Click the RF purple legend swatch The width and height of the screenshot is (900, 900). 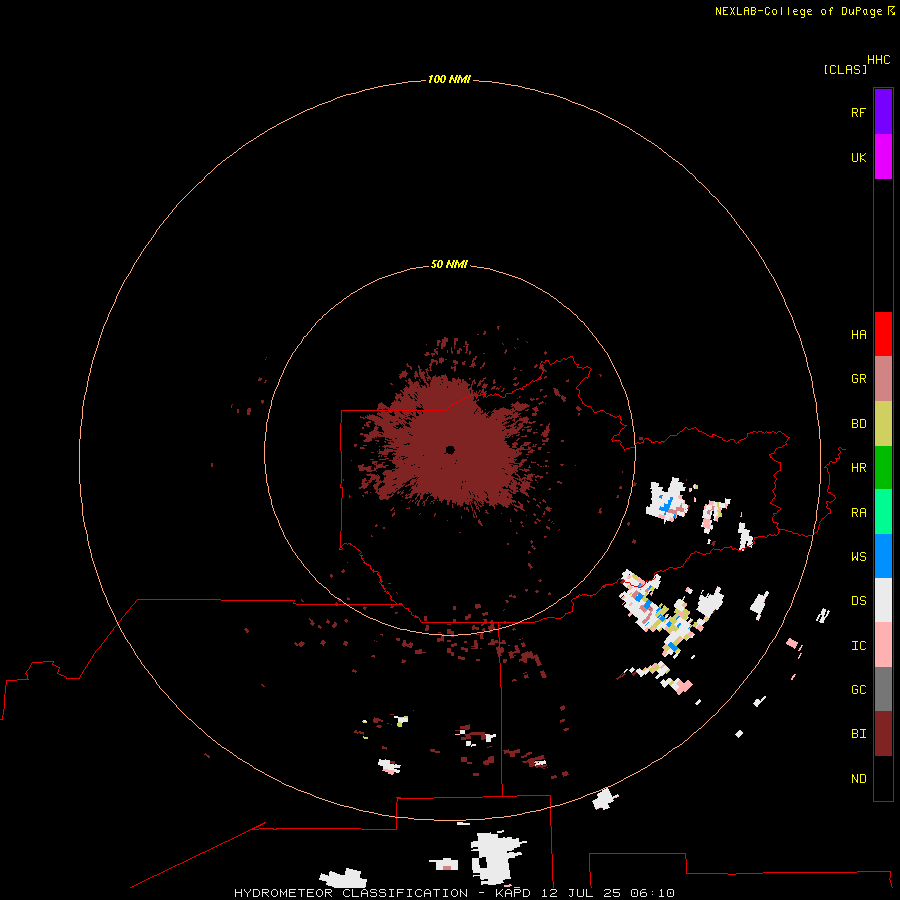point(883,112)
